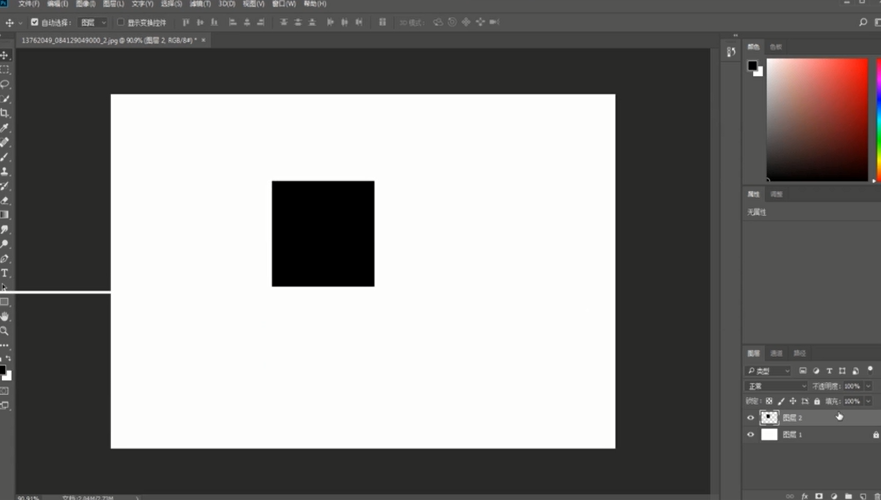This screenshot has height=500, width=881.
Task: Click Add layer style fx icon
Action: pos(805,496)
